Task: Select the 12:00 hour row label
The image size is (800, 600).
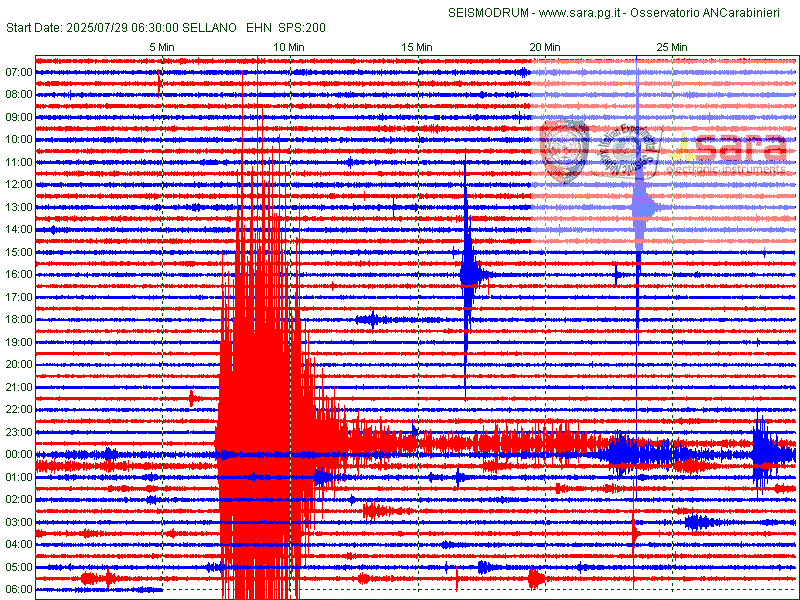Action: tap(19, 185)
